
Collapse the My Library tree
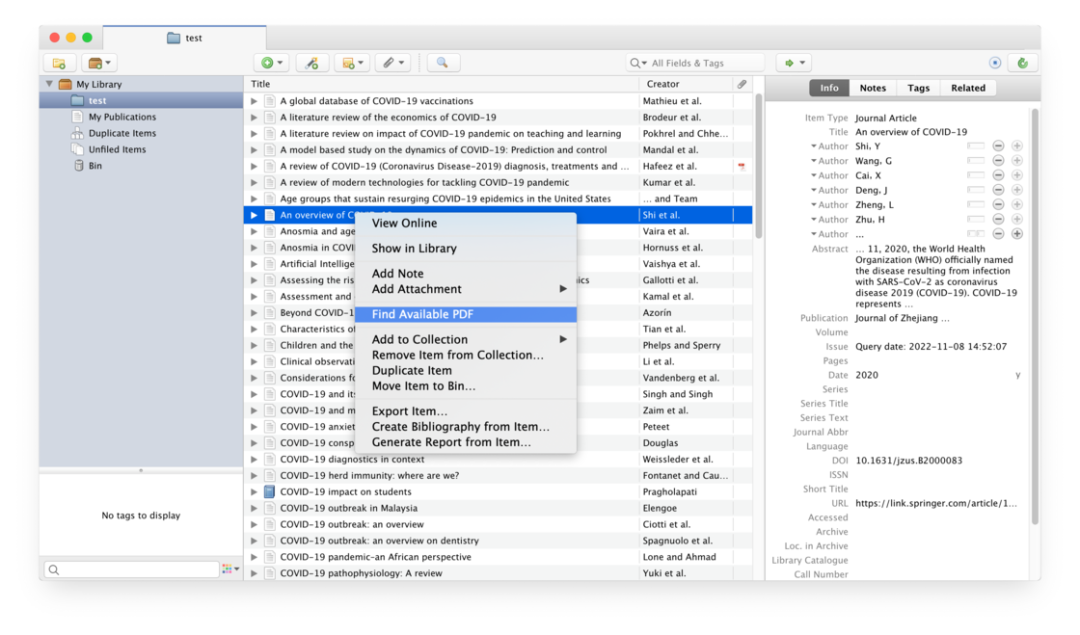(49, 85)
